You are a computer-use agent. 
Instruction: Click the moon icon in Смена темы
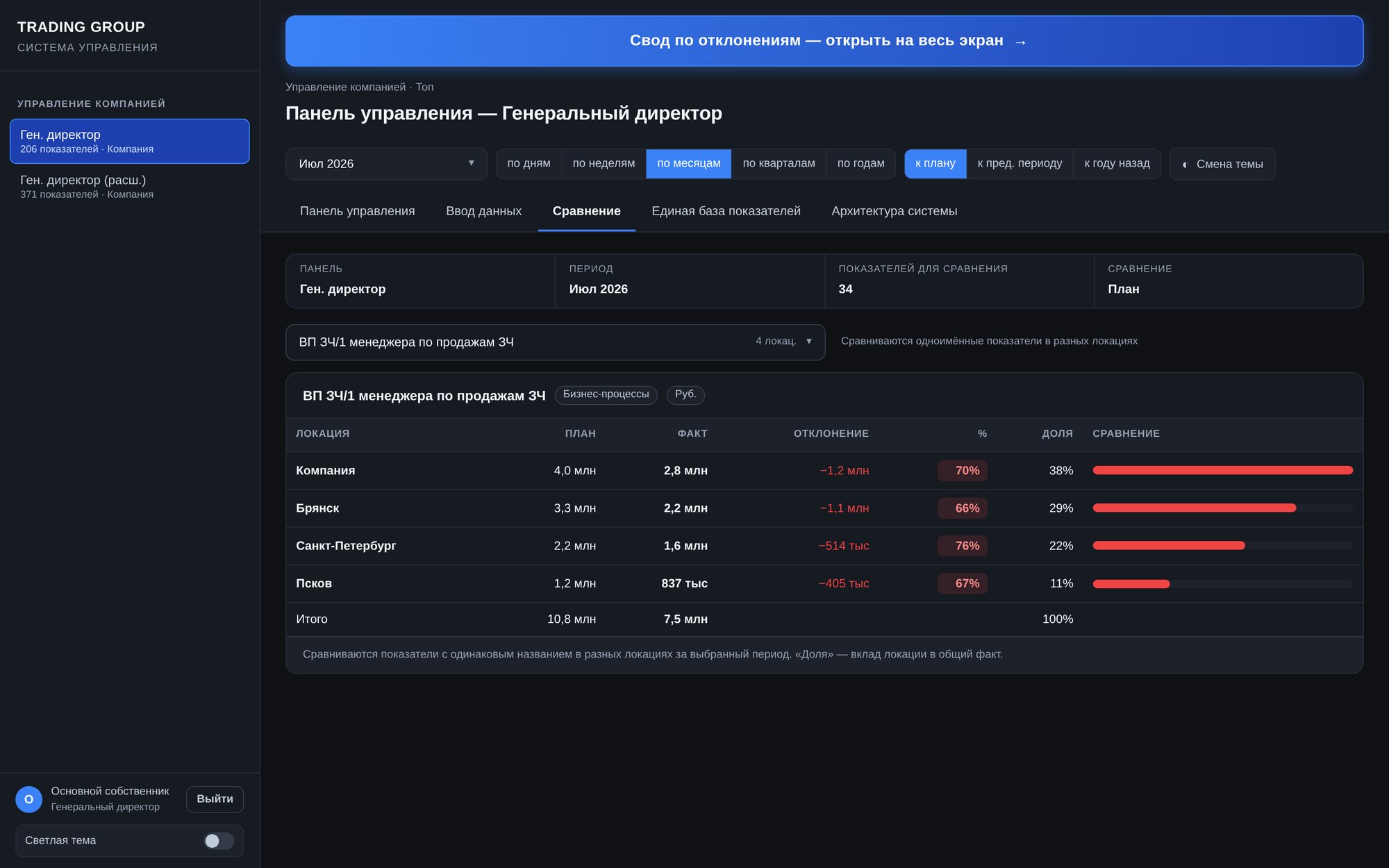point(1184,165)
